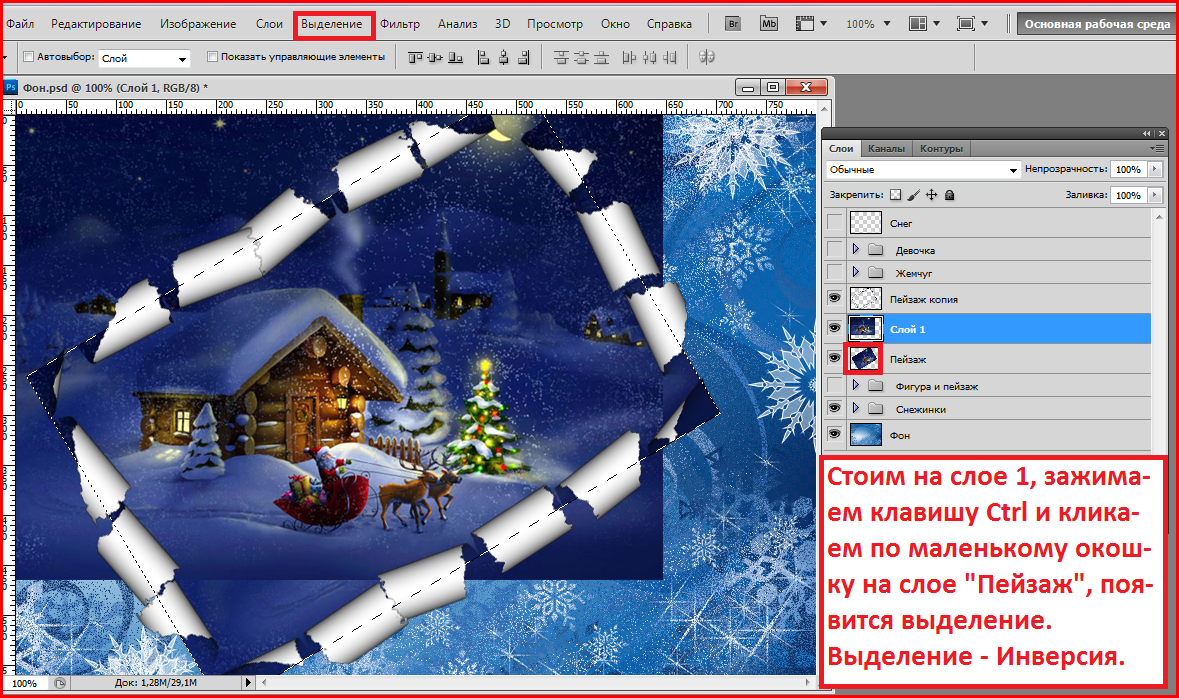Screen dimensions: 1179x698
Task: Open the Заливка slider arrow
Action: tap(1155, 195)
